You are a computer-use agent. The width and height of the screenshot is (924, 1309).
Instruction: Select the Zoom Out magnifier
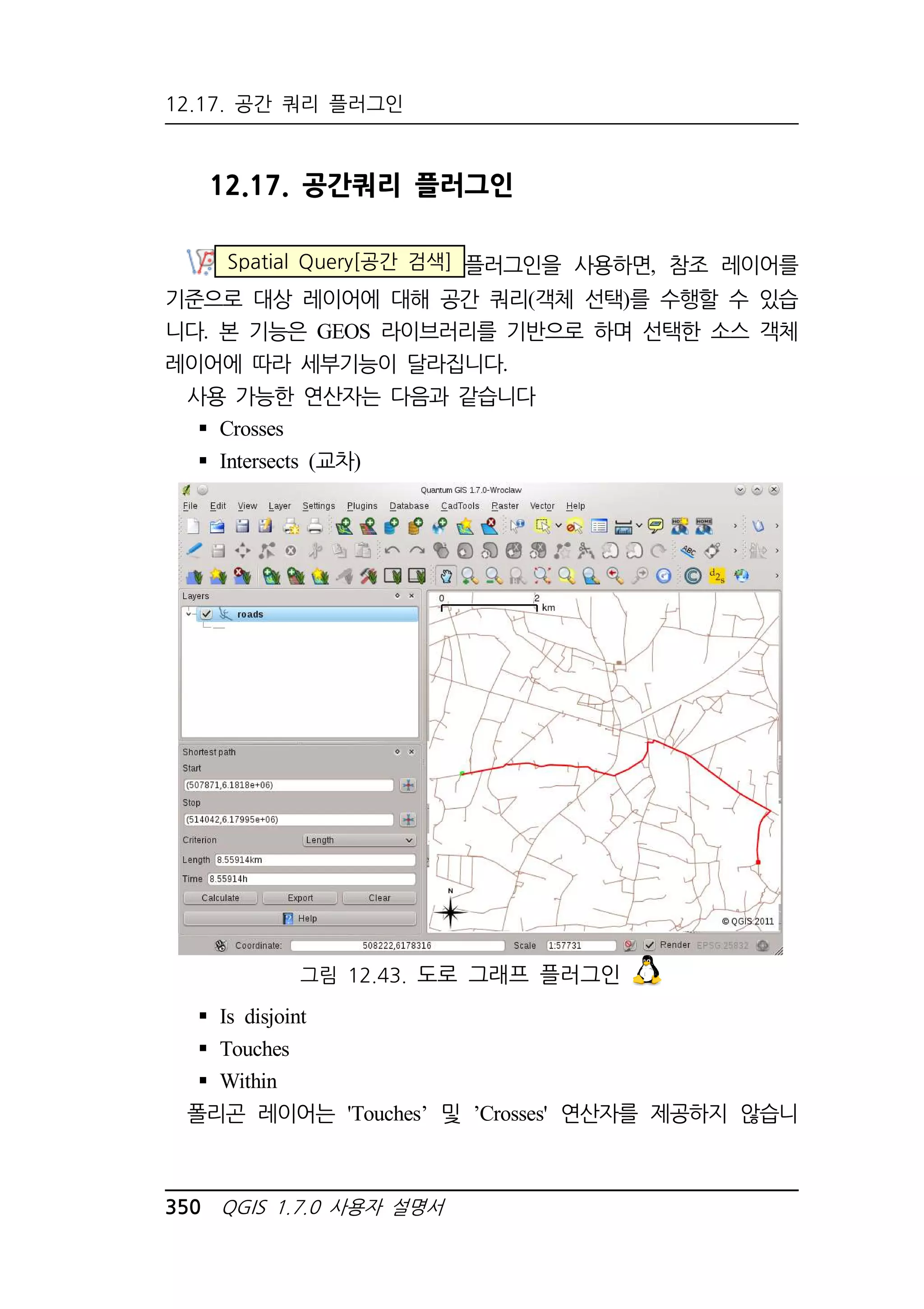(494, 576)
